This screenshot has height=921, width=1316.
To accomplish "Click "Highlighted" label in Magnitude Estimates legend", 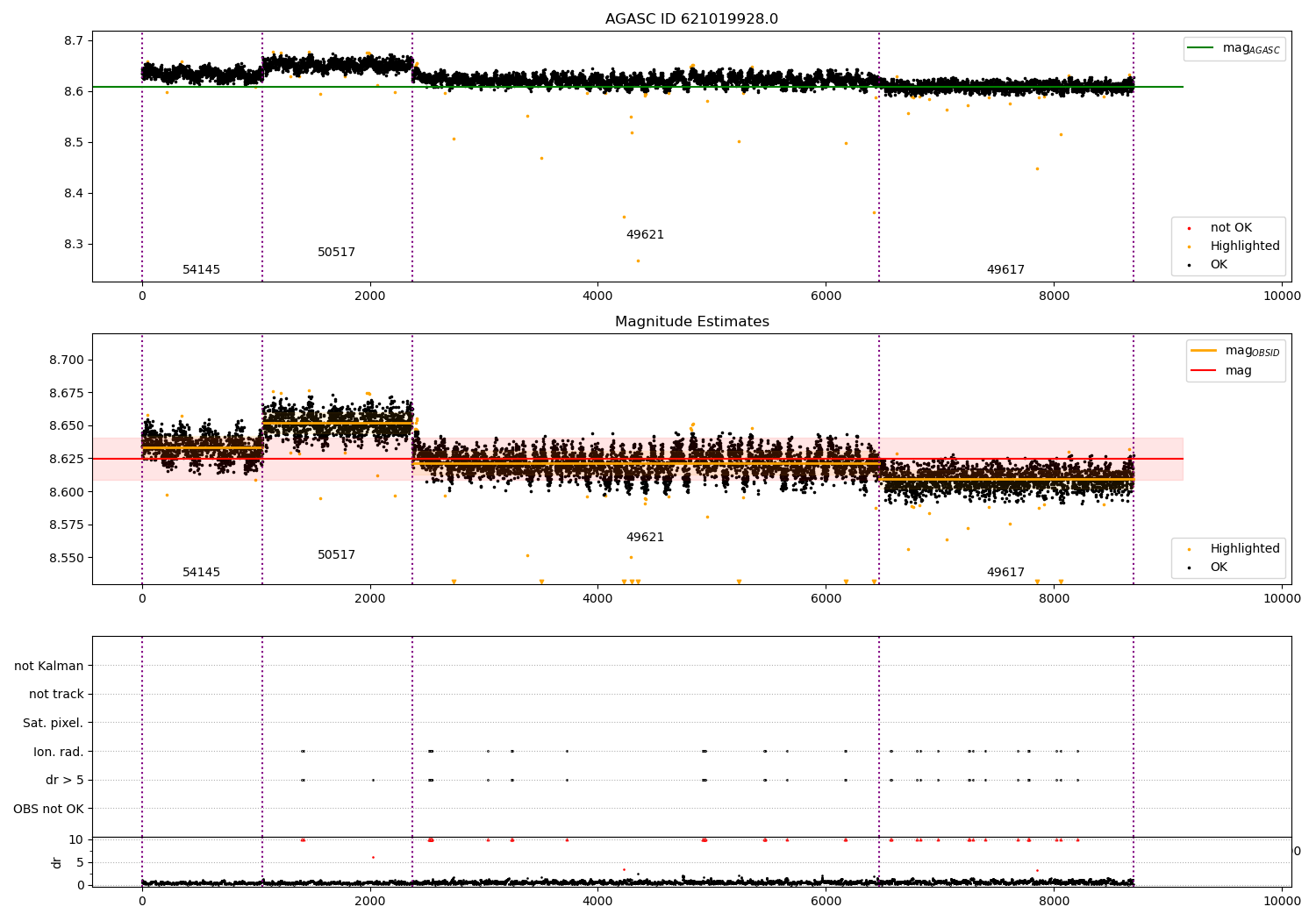I will pyautogui.click(x=1245, y=549).
